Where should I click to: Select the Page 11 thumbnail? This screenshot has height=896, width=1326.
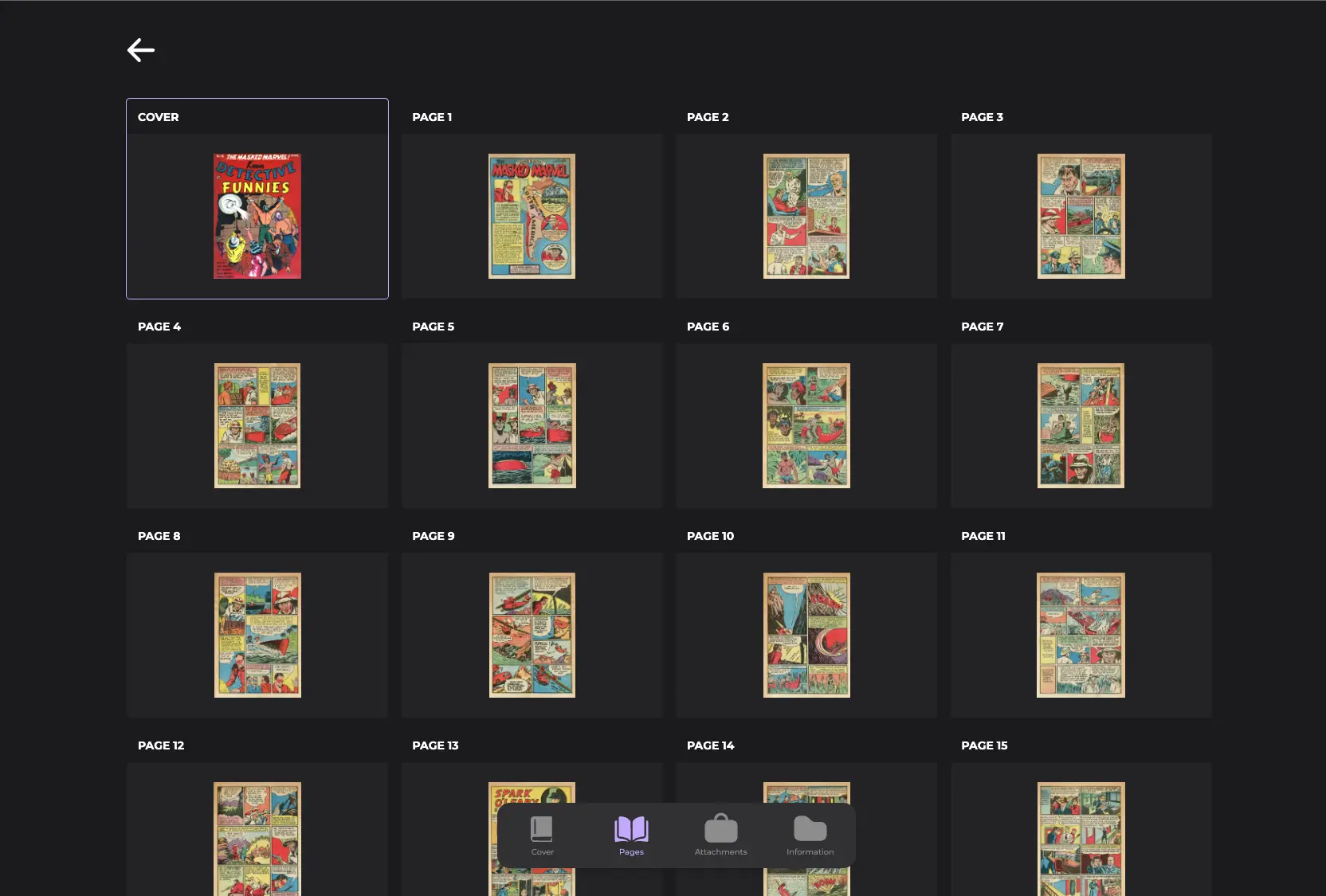1081,635
